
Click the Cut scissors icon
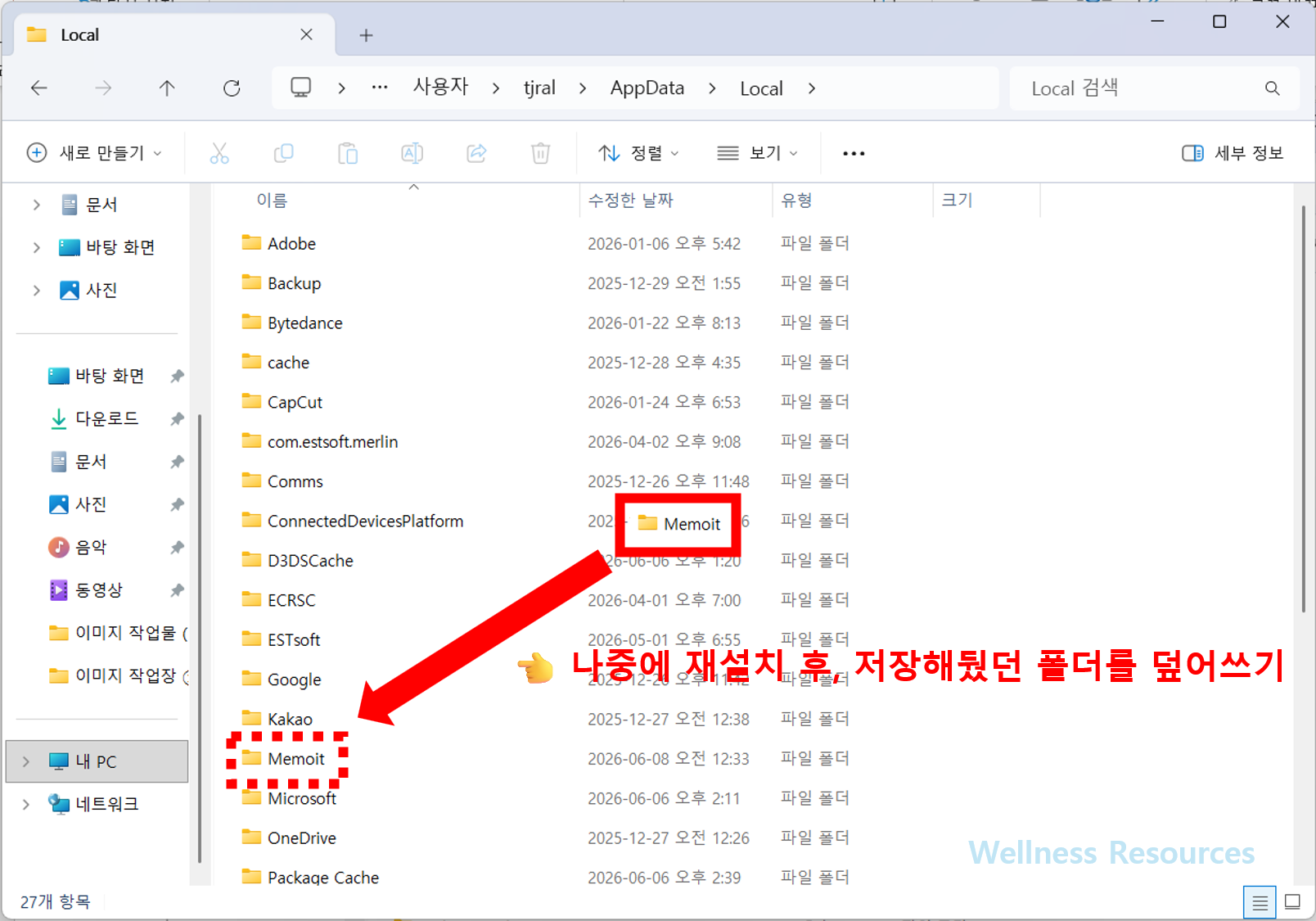pyautogui.click(x=219, y=153)
